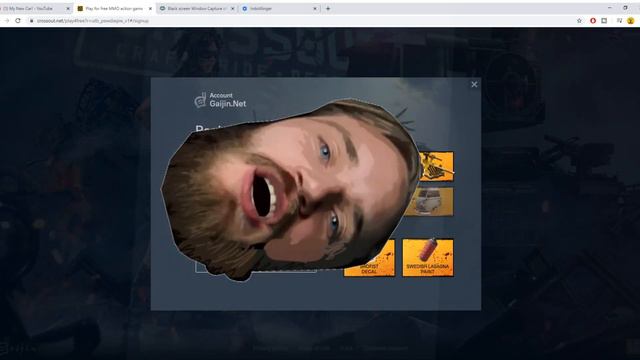Select the Swedish Lasagna Paint reward tile
Viewport: 640px width, 360px height.
pos(428,258)
